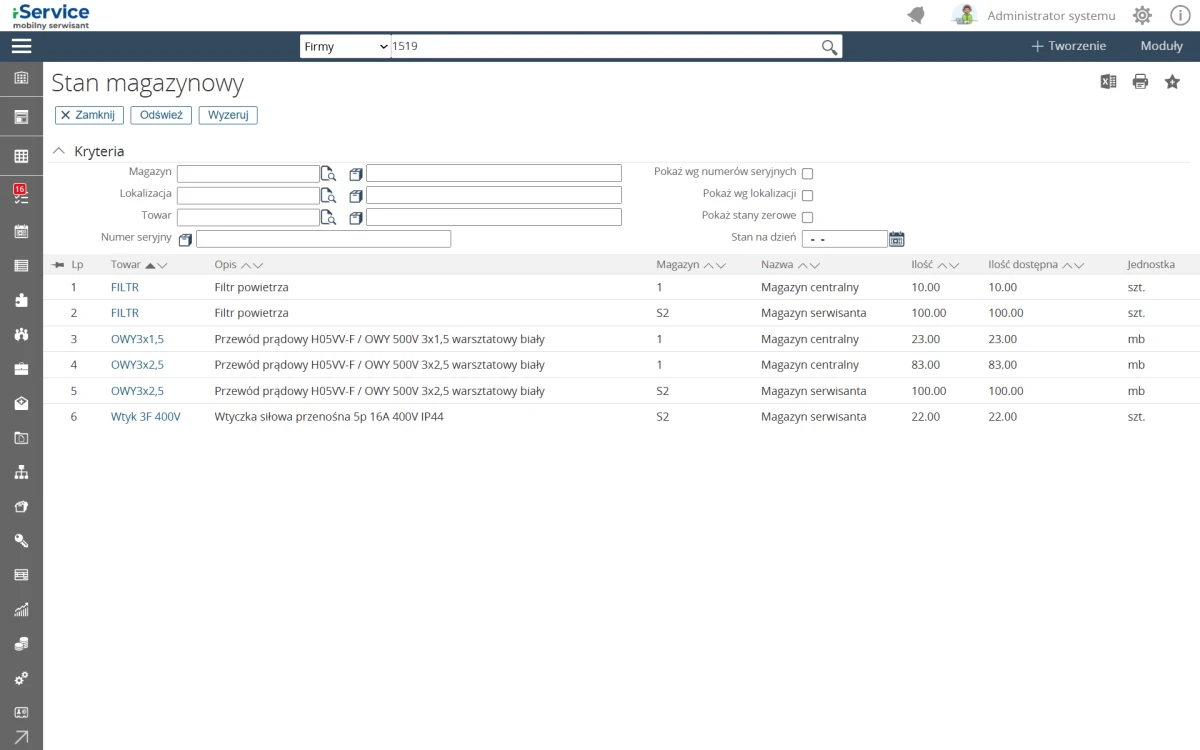The image size is (1200, 750).
Task: Click the Magazyn lookup icon
Action: tap(328, 174)
